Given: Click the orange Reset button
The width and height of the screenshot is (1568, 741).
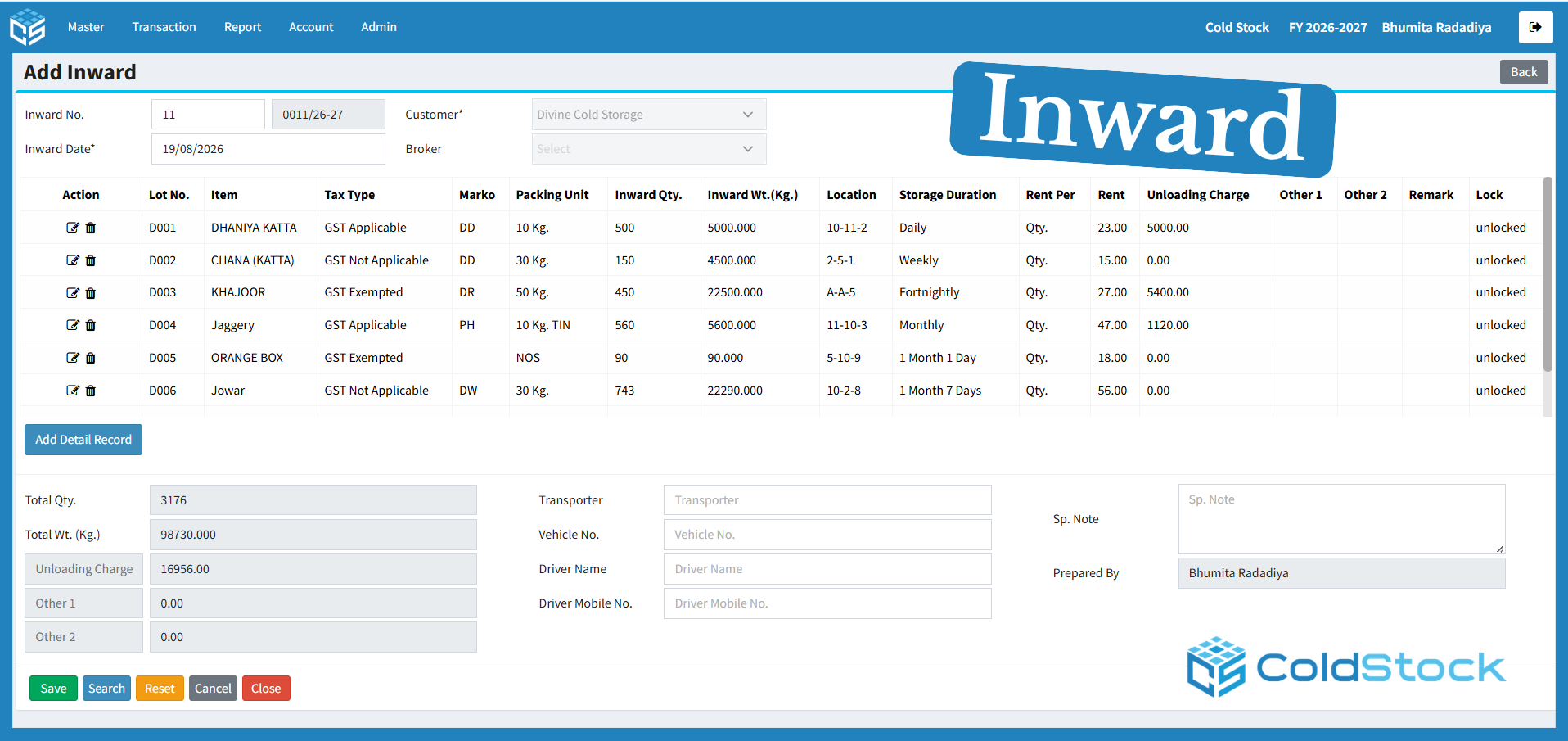Looking at the screenshot, I should [x=160, y=689].
